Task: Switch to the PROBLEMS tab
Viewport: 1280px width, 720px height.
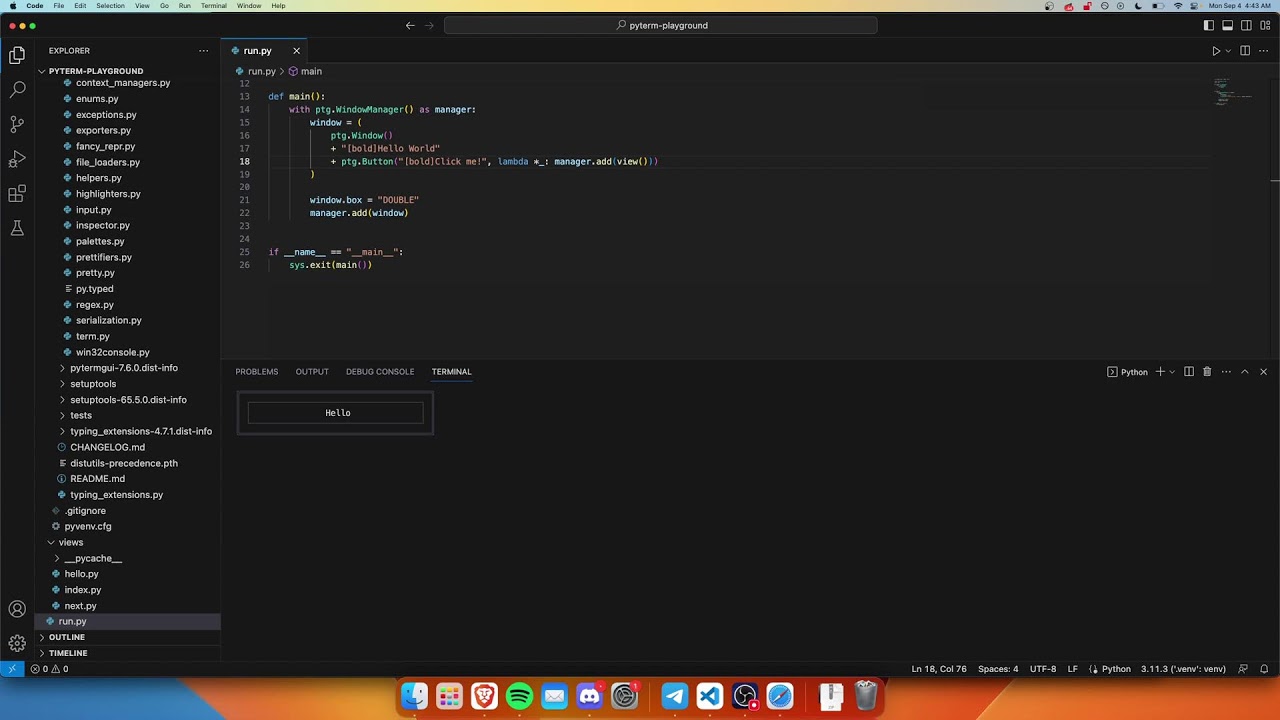Action: pos(257,372)
